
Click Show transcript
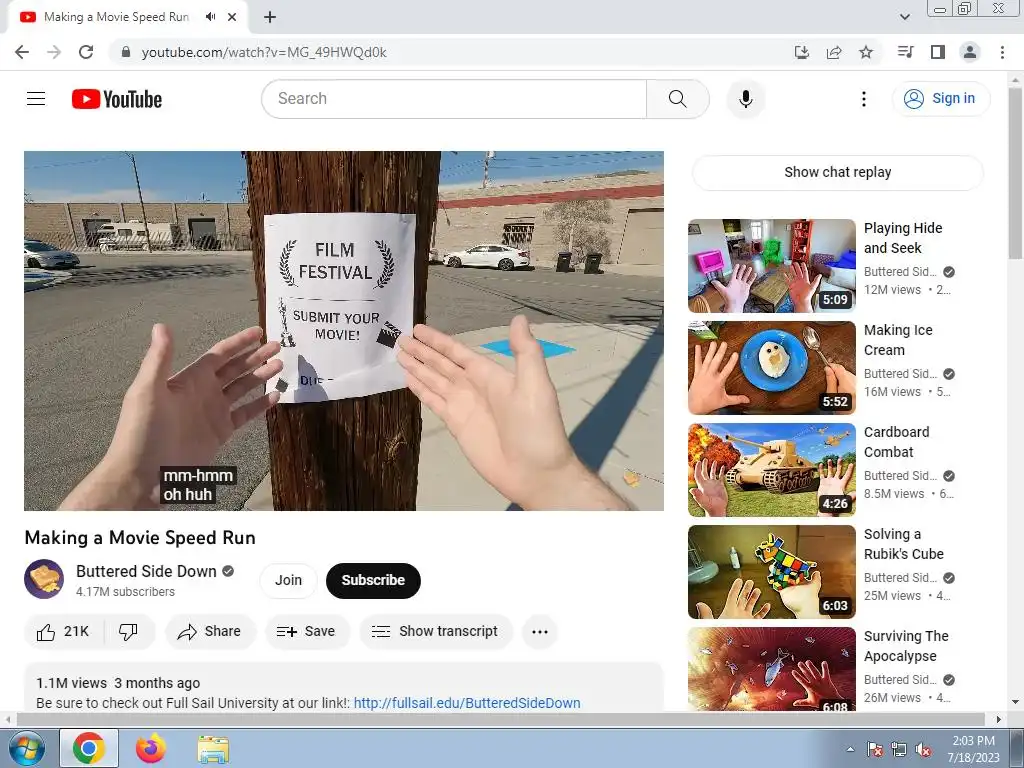tap(436, 632)
